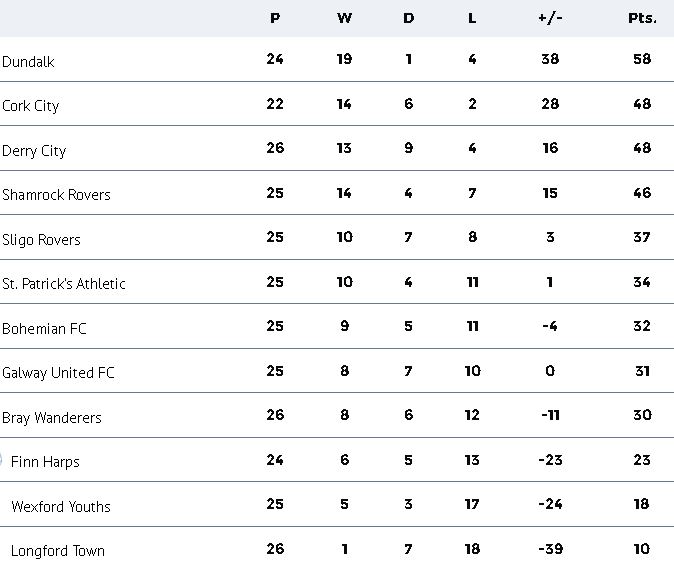The width and height of the screenshot is (674, 567).
Task: Open the Sligo Rovers team page
Action: tap(41, 240)
